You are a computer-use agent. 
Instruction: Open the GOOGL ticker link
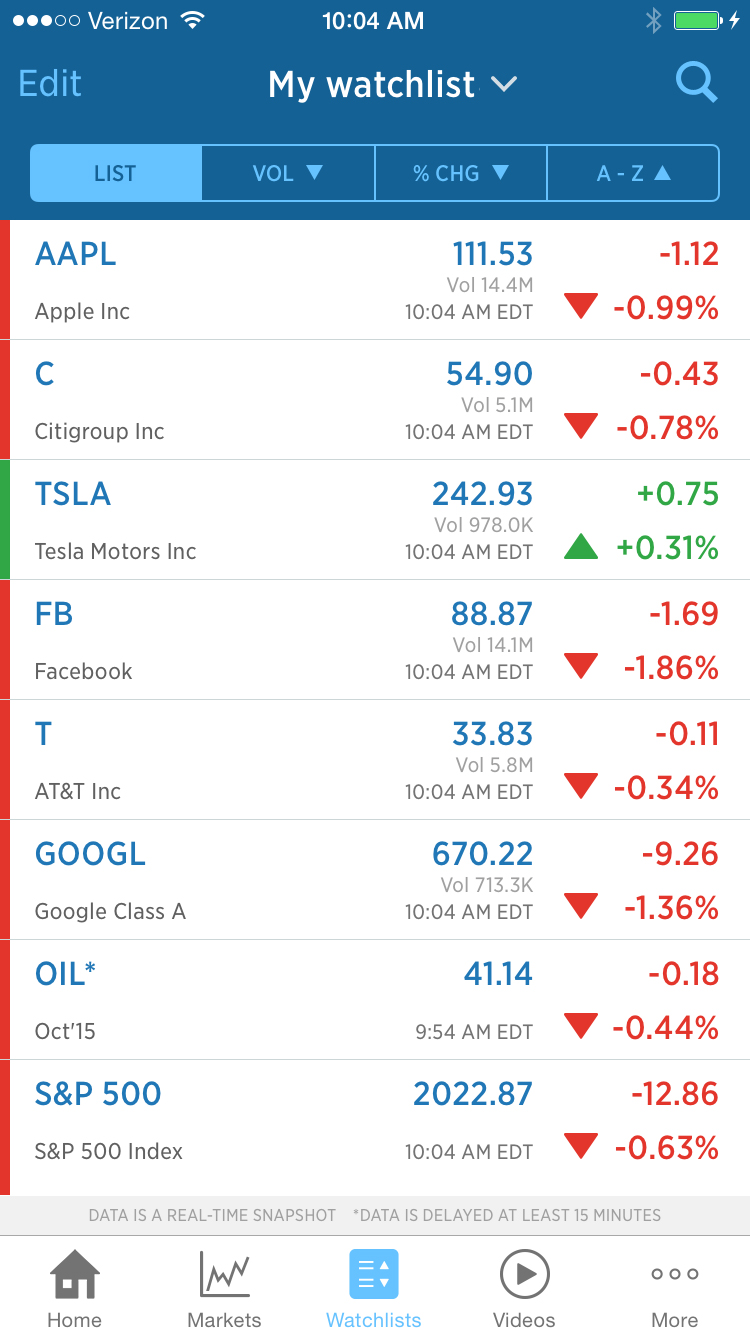[90, 854]
